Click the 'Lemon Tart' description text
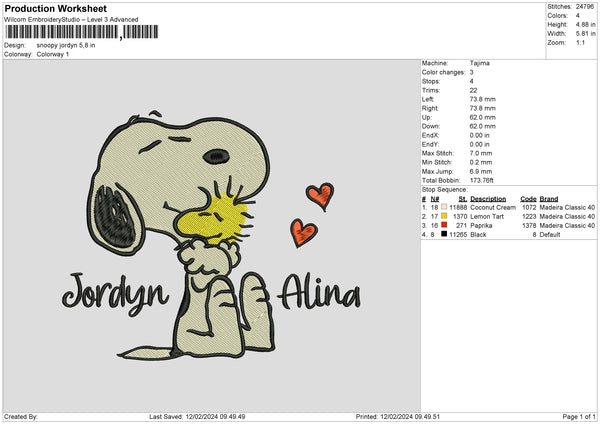 487,216
